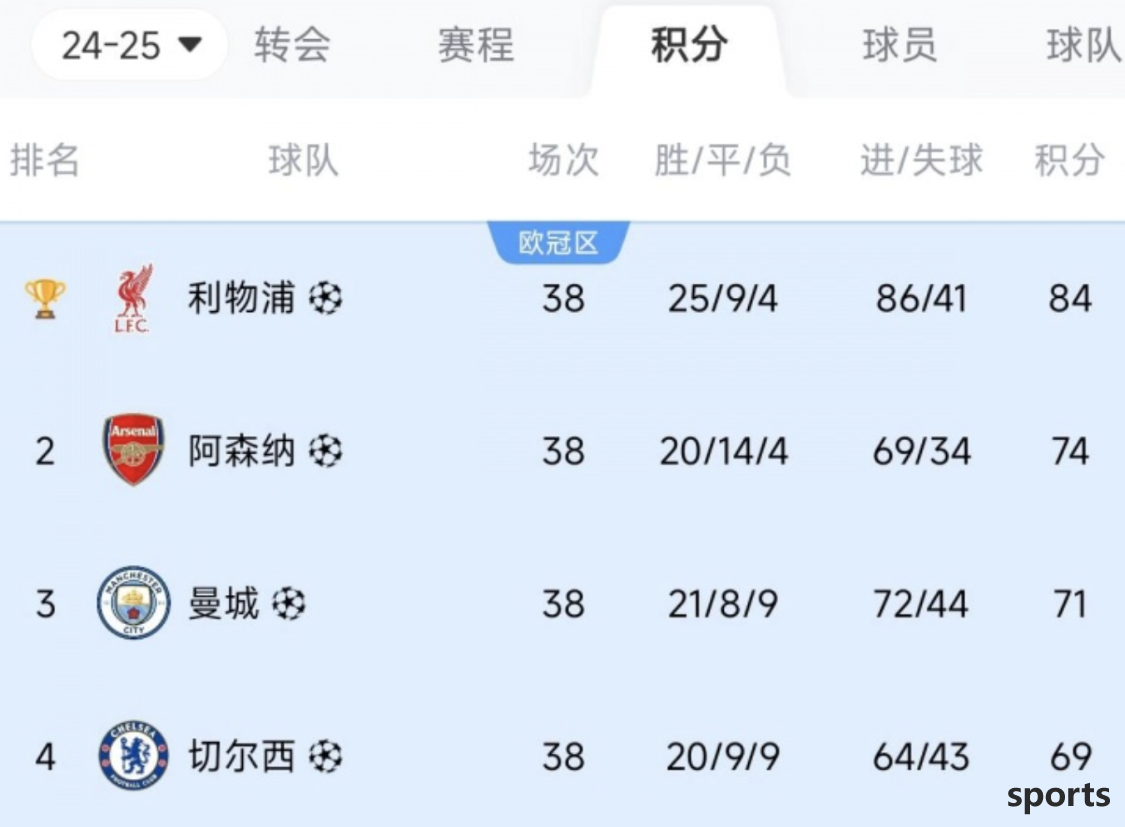This screenshot has width=1125, height=827.
Task: Open the 球员 tab
Action: point(900,45)
